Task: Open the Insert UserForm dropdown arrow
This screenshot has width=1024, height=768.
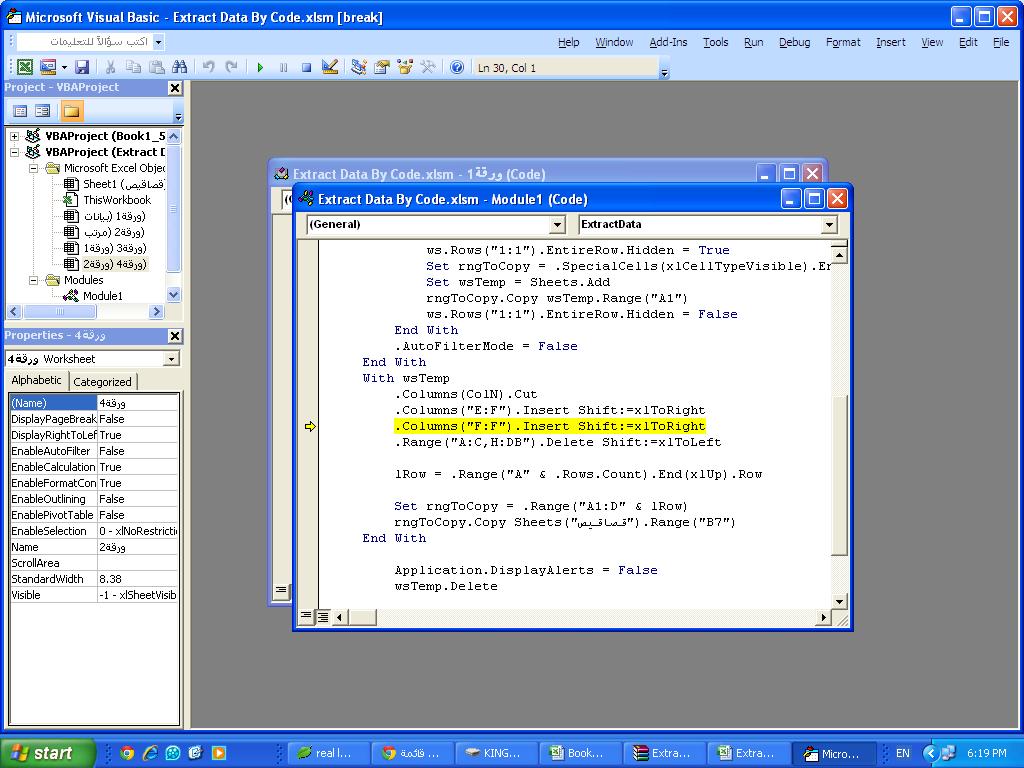Action: coord(64,67)
